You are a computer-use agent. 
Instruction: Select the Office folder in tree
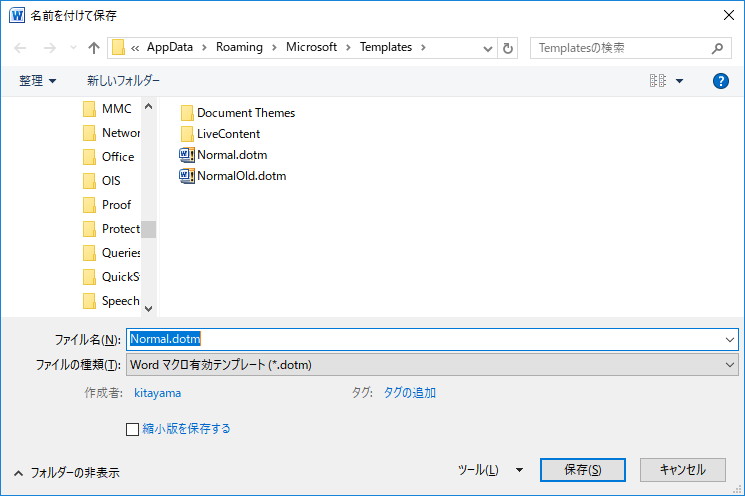[110, 157]
